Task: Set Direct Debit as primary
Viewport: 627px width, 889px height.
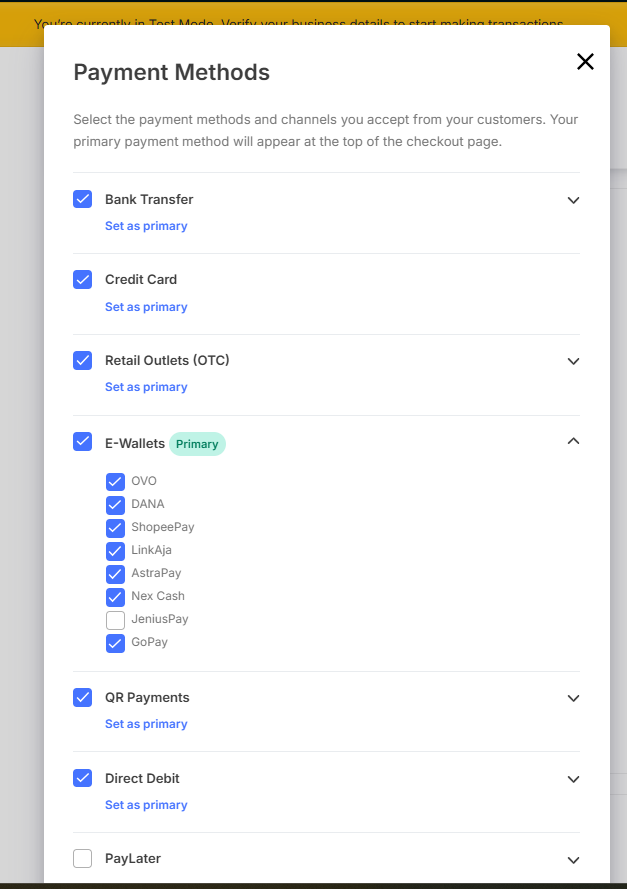Action: (x=146, y=805)
